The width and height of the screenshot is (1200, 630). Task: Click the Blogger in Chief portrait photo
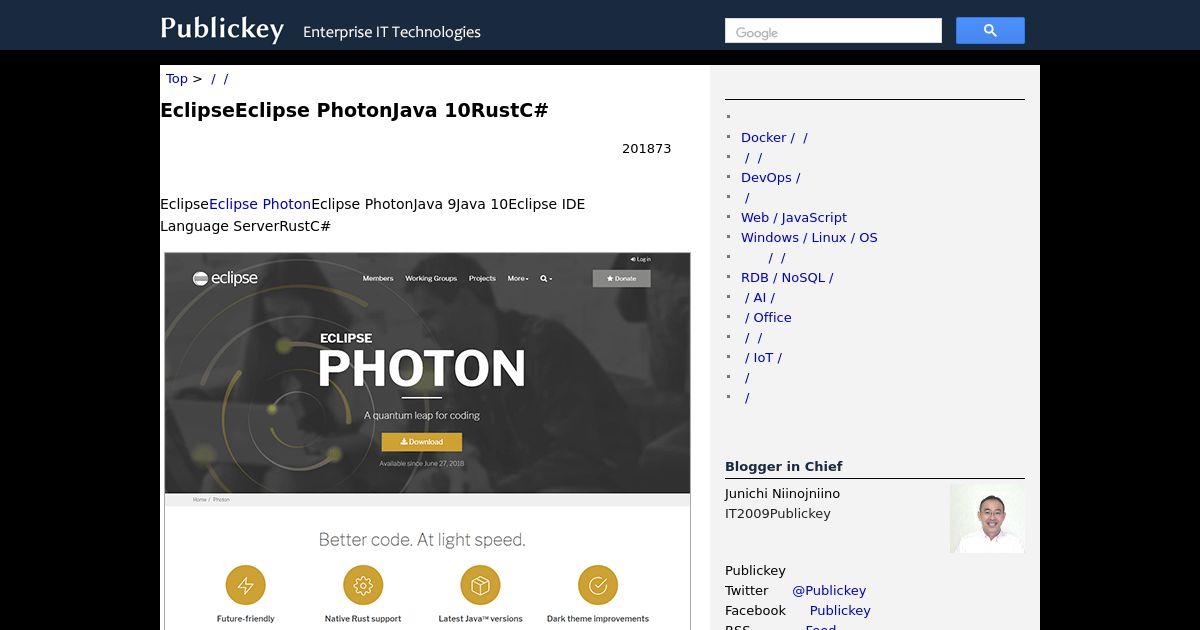pyautogui.click(x=987, y=518)
